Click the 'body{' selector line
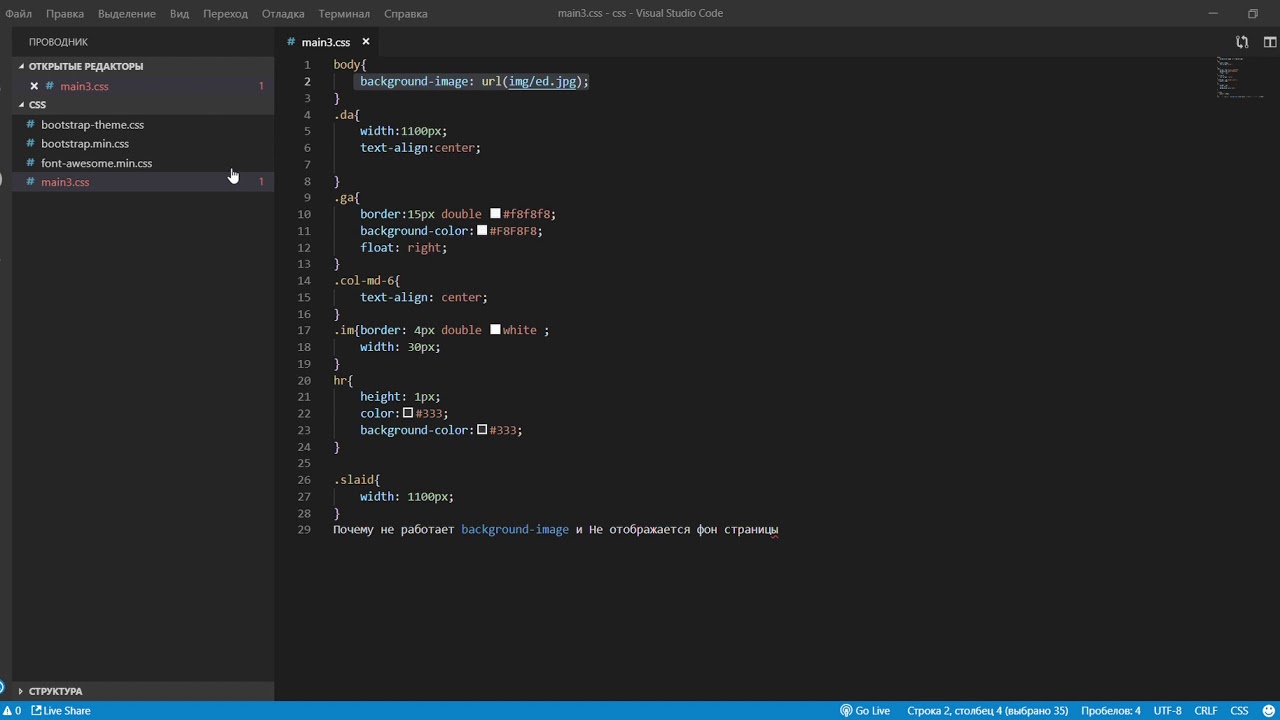 (x=350, y=65)
